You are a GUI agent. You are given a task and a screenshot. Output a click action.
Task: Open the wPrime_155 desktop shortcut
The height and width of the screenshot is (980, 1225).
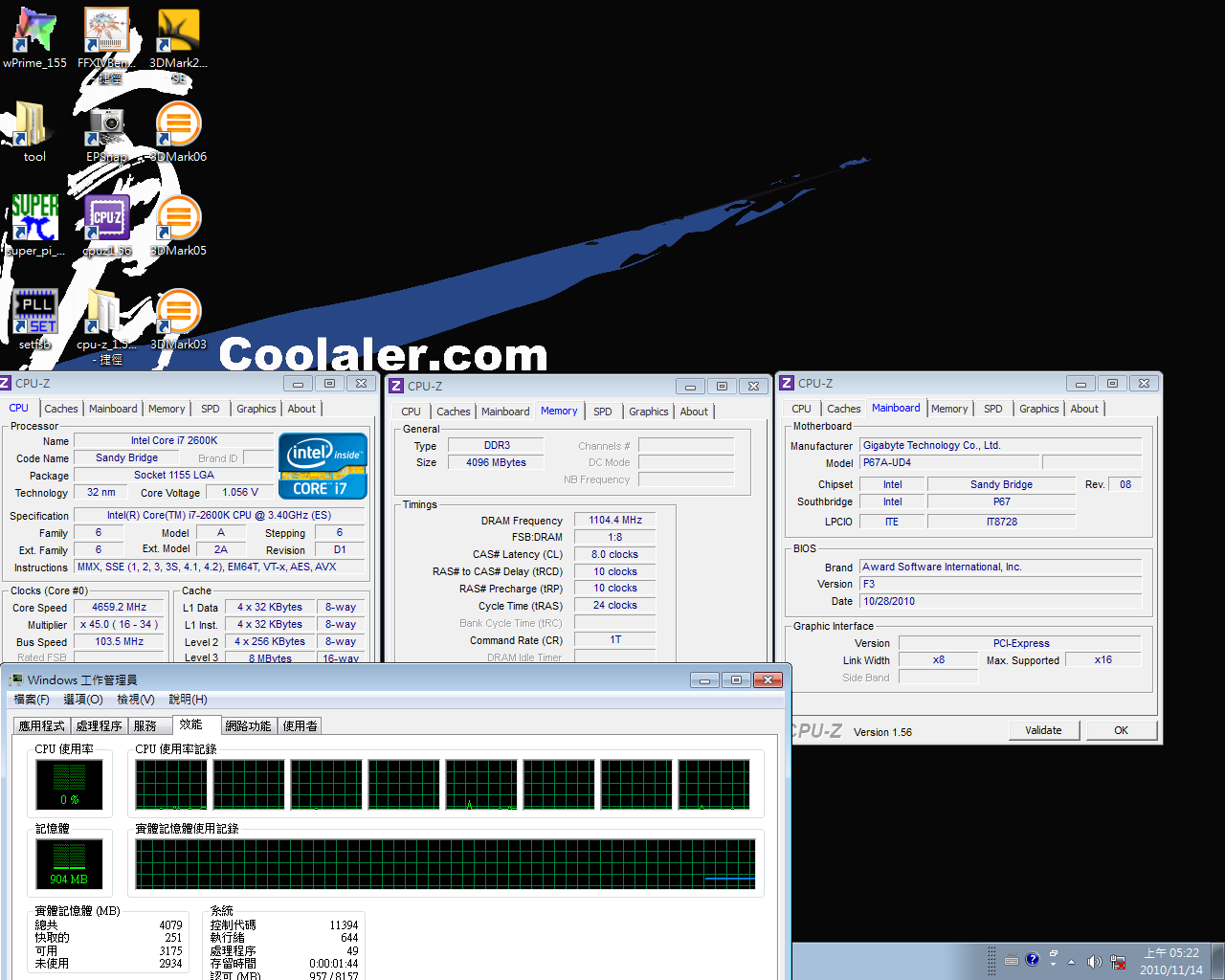point(34,38)
